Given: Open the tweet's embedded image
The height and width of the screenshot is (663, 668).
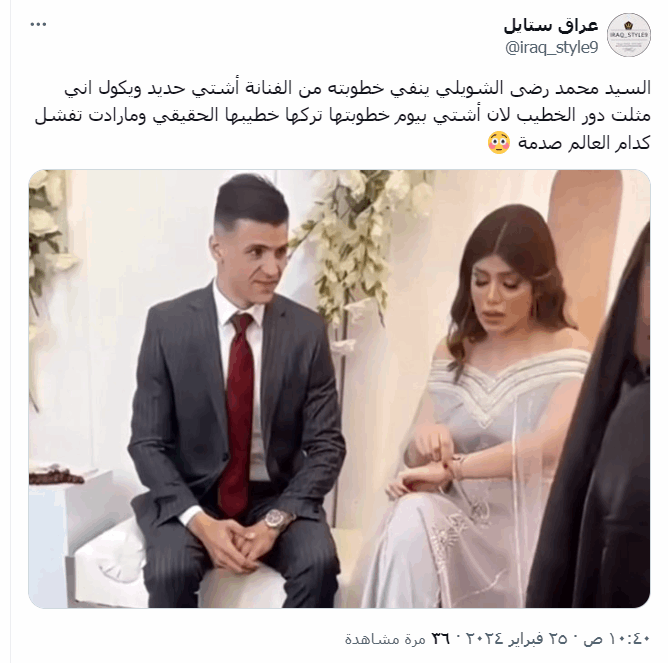Looking at the screenshot, I should [x=339, y=389].
